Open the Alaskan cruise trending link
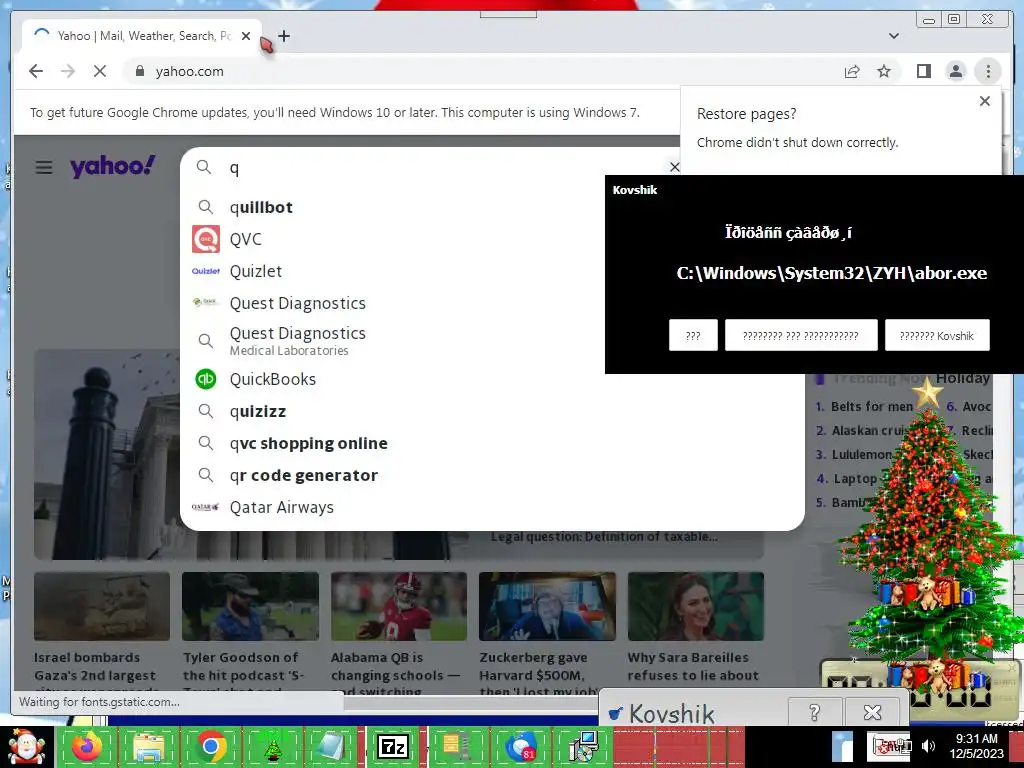This screenshot has width=1024, height=768. point(869,430)
